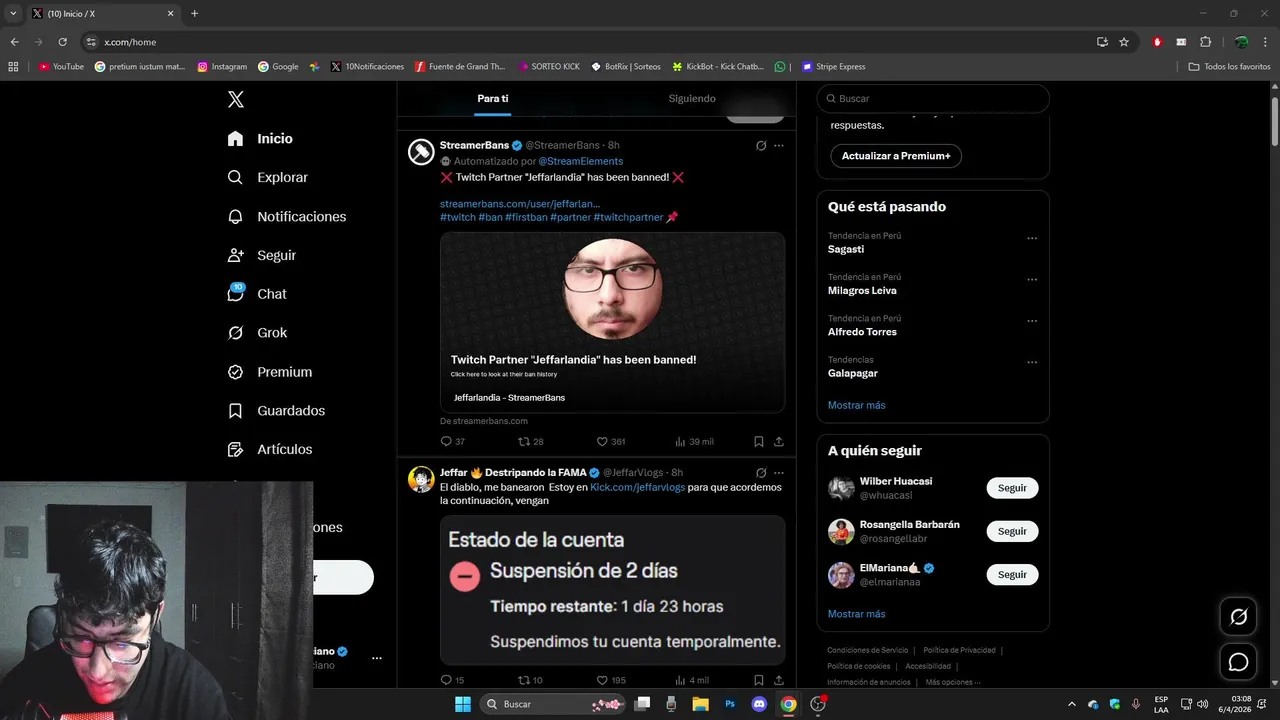Open Instagram bookmark in bookmarks bar
This screenshot has width=1280, height=720.
pos(222,67)
